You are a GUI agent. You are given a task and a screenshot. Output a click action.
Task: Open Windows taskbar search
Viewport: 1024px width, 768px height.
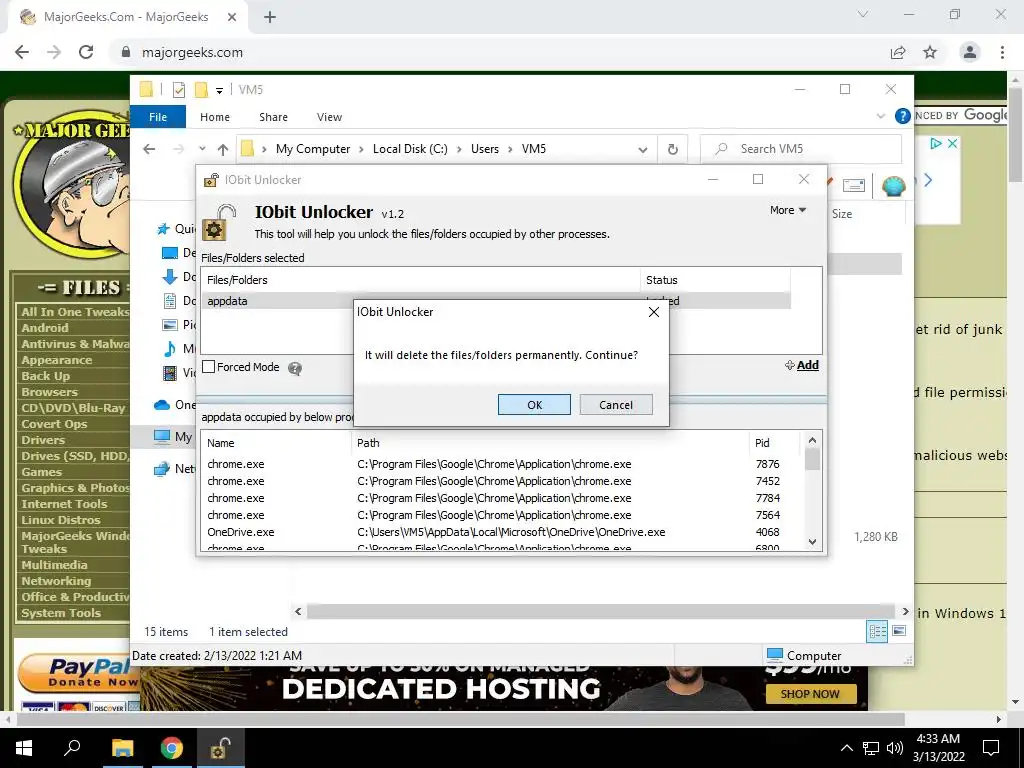click(x=72, y=748)
